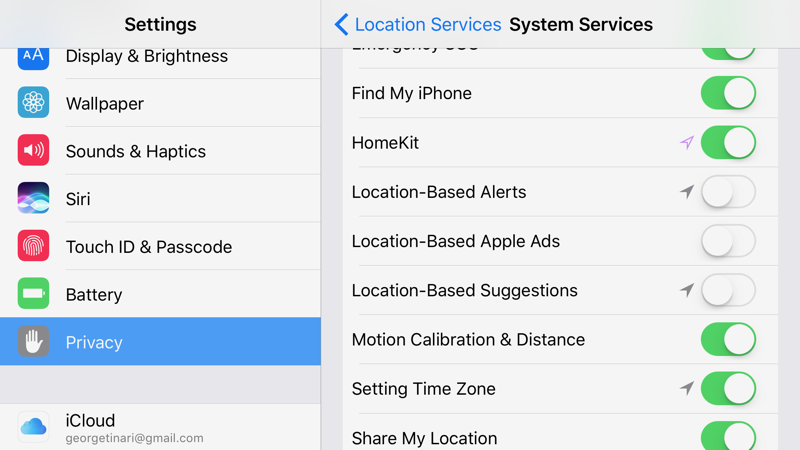Turn on Location-Based Apple Ads
The image size is (800, 450).
(728, 241)
